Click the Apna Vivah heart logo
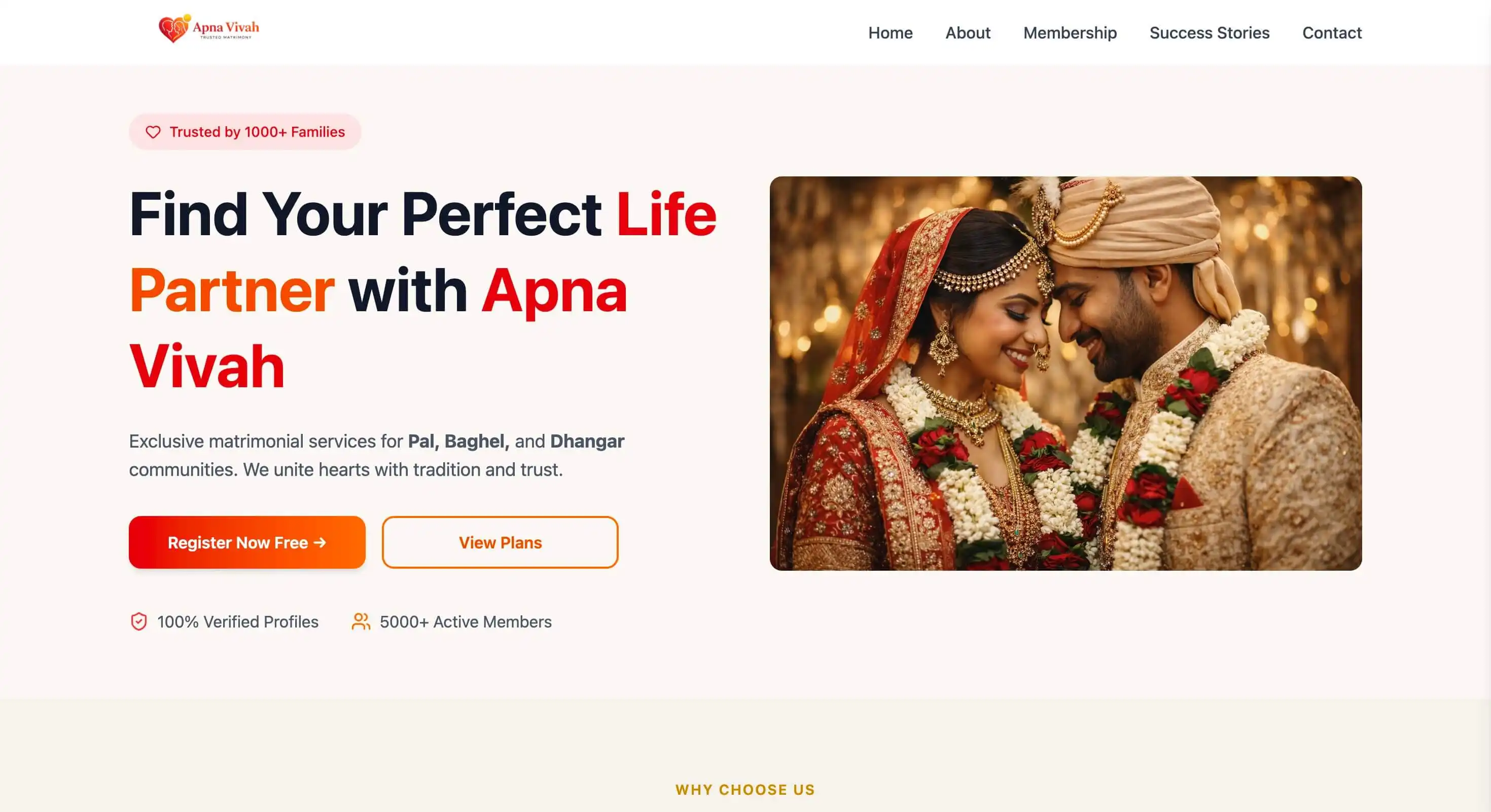The height and width of the screenshot is (812, 1491). 174,29
